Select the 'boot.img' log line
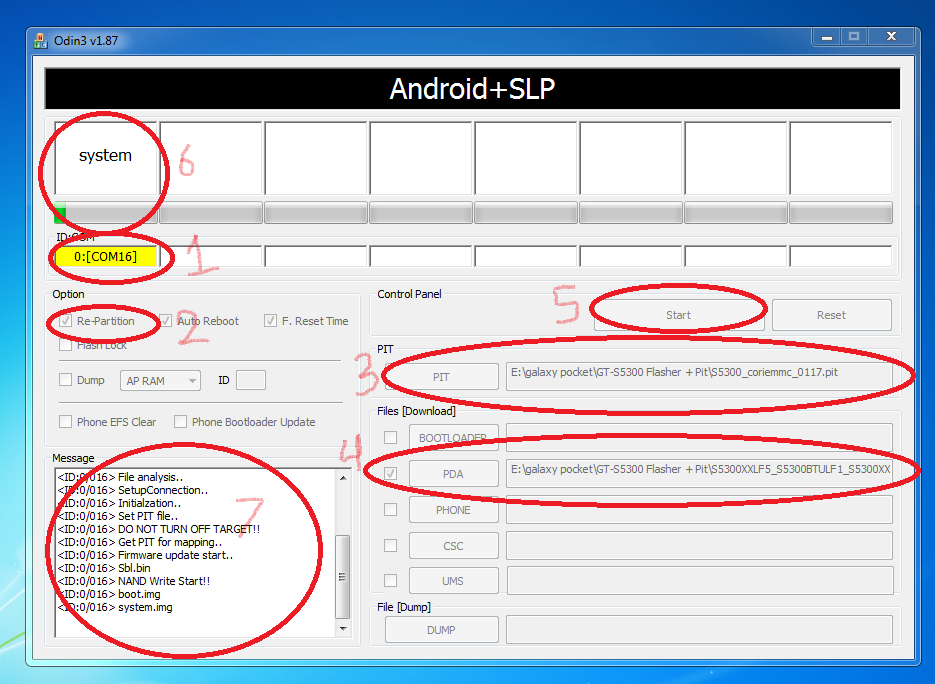This screenshot has height=684, width=935. click(109, 595)
